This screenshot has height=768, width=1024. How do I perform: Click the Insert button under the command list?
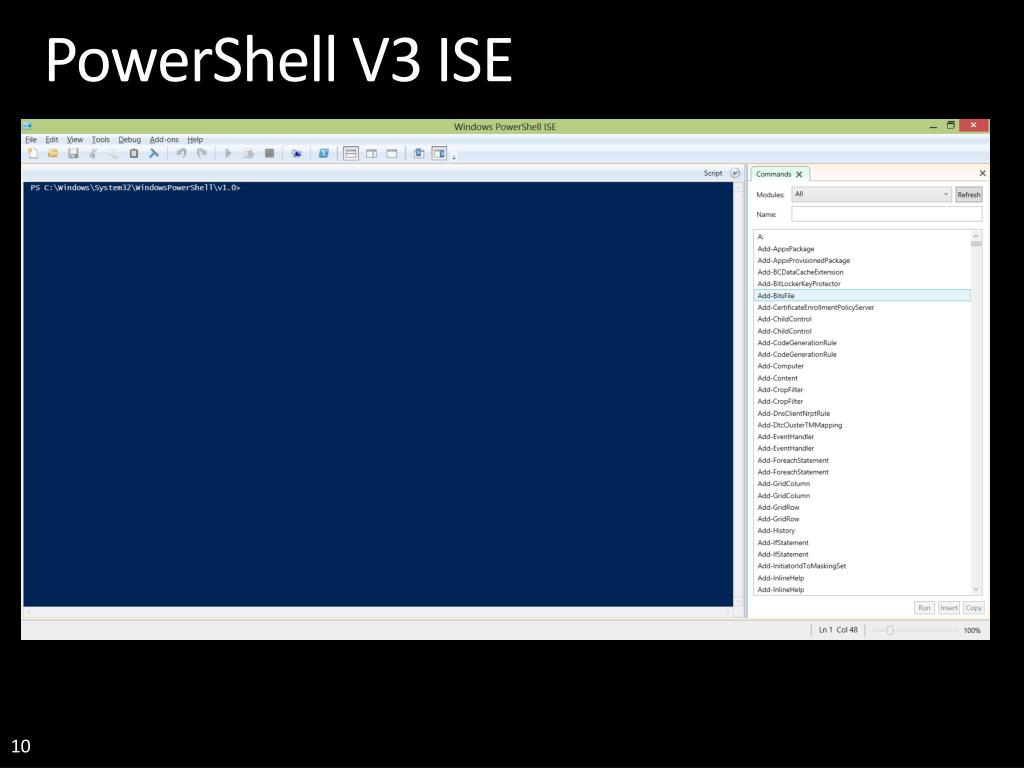click(948, 608)
